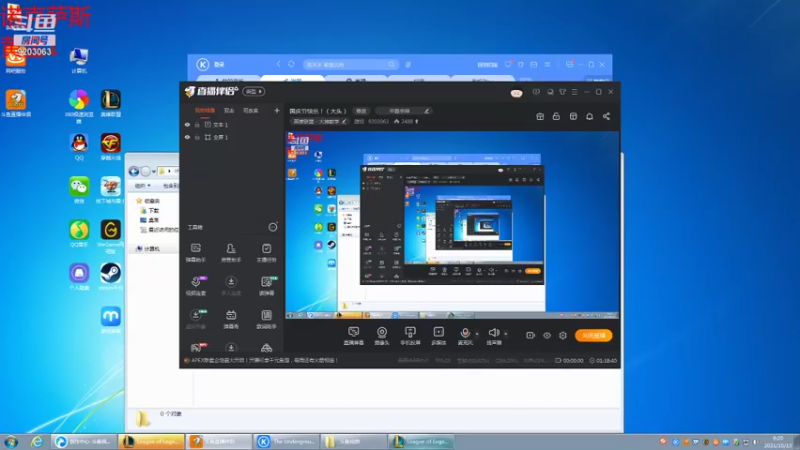800x450 pixels.
Task: Toggle the lock on 文本 1 layer
Action: (197, 124)
